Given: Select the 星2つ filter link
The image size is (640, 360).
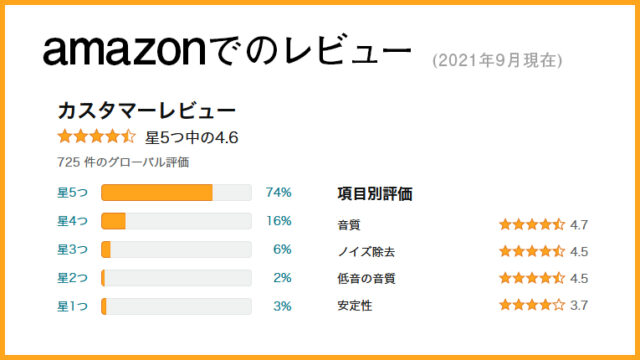Looking at the screenshot, I should pos(72,278).
